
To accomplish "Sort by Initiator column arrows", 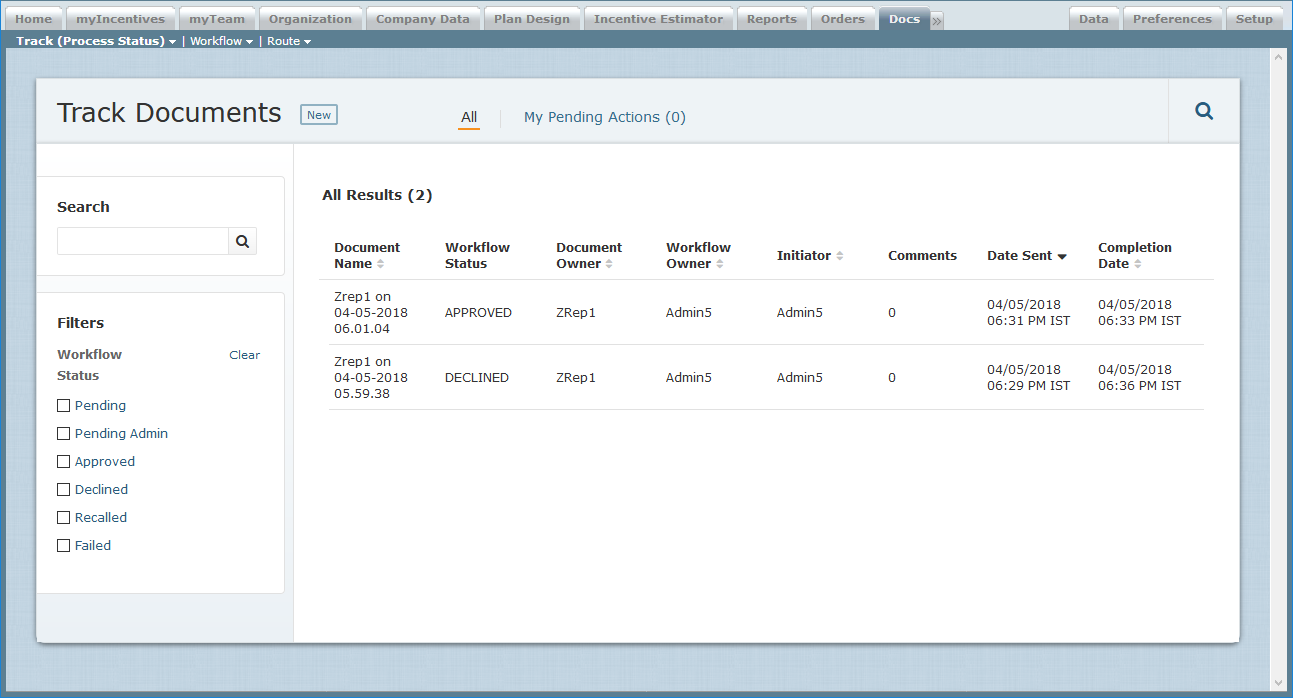I will 840,256.
